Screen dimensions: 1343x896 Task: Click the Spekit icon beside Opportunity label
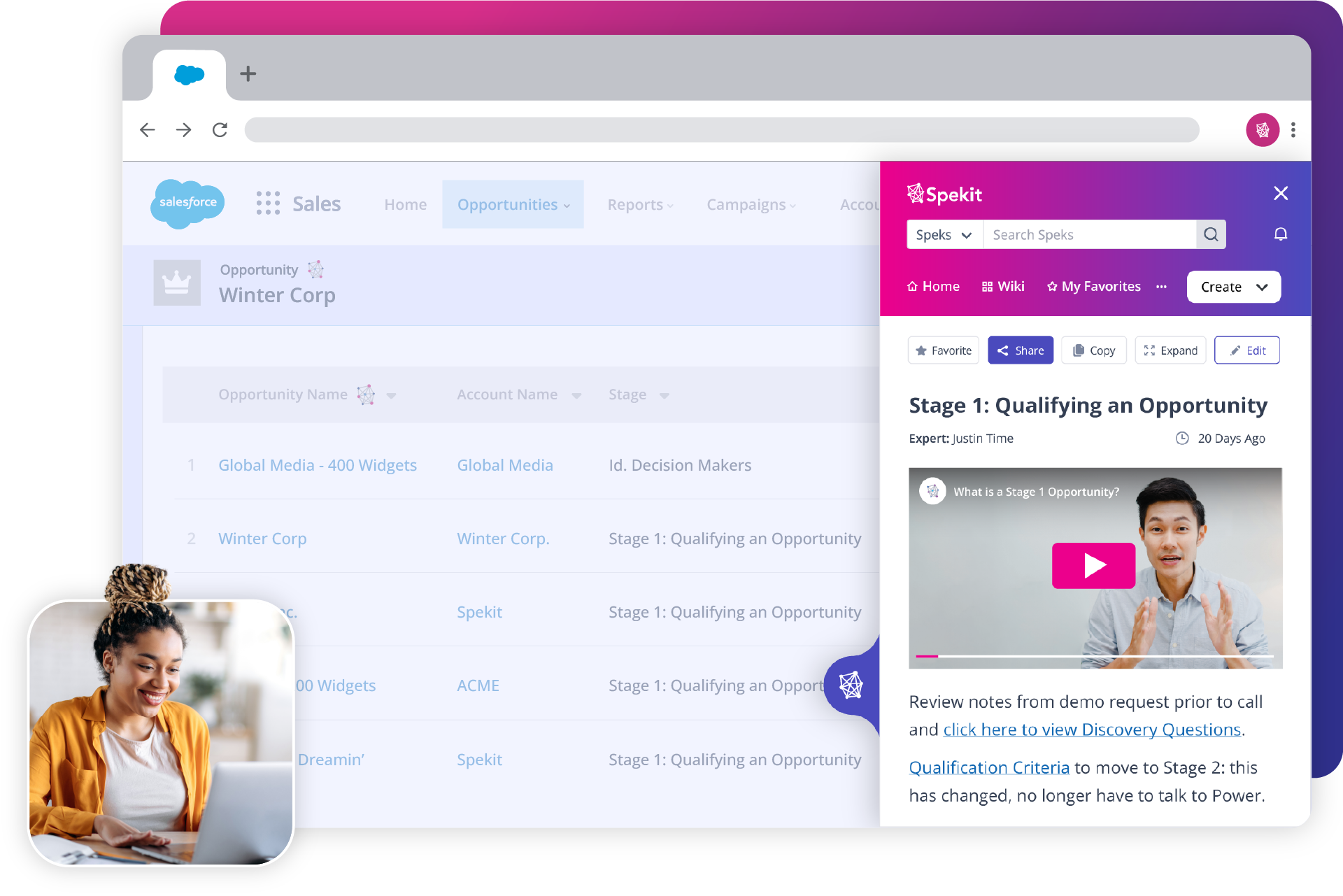pyautogui.click(x=316, y=269)
